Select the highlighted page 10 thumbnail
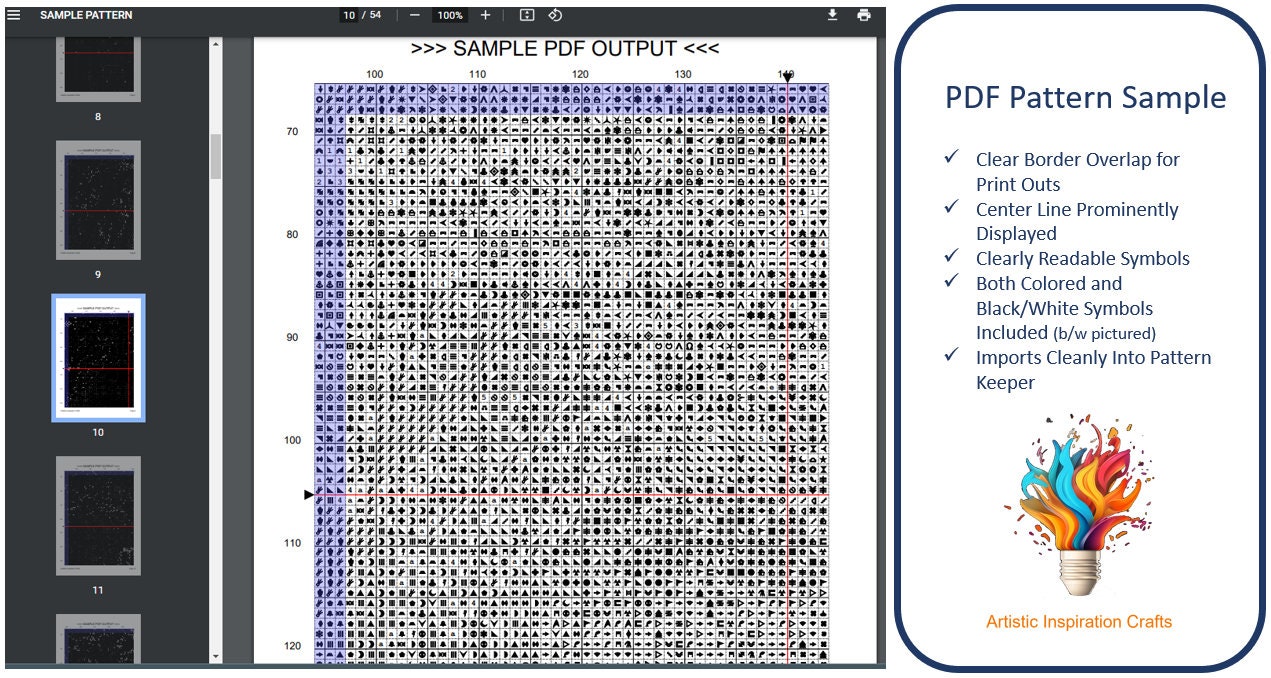This screenshot has width=1271, height=678. pos(98,358)
